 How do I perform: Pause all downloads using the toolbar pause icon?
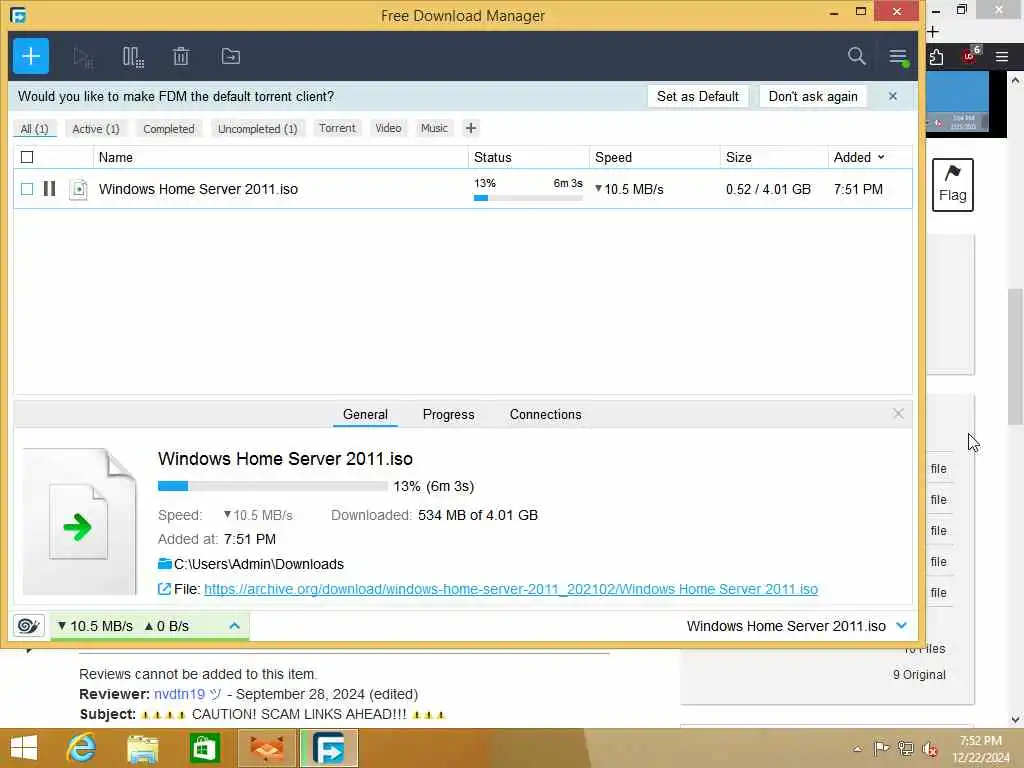click(133, 57)
